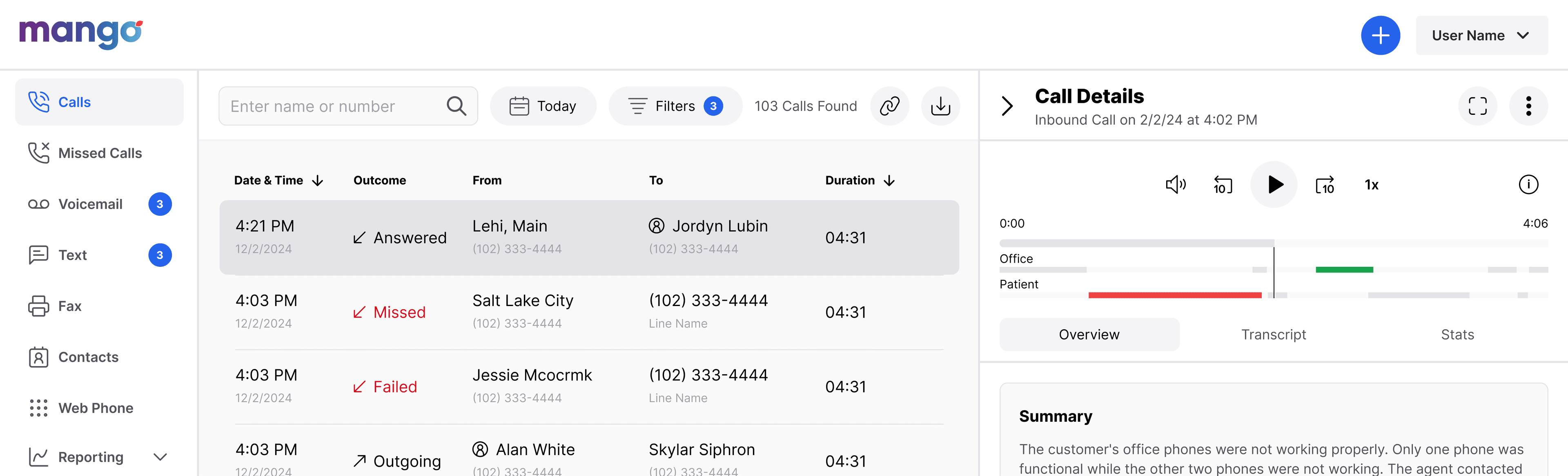Screen dimensions: 1568x476
Task: Play the call recording
Action: (x=1274, y=184)
